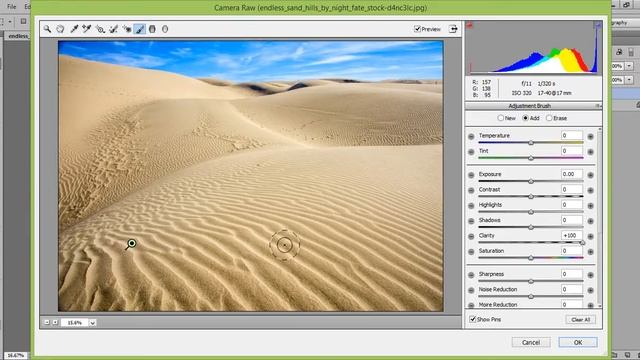Decrease Highlights with its minus icon
This screenshot has height=360, width=640.
(x=471, y=206)
